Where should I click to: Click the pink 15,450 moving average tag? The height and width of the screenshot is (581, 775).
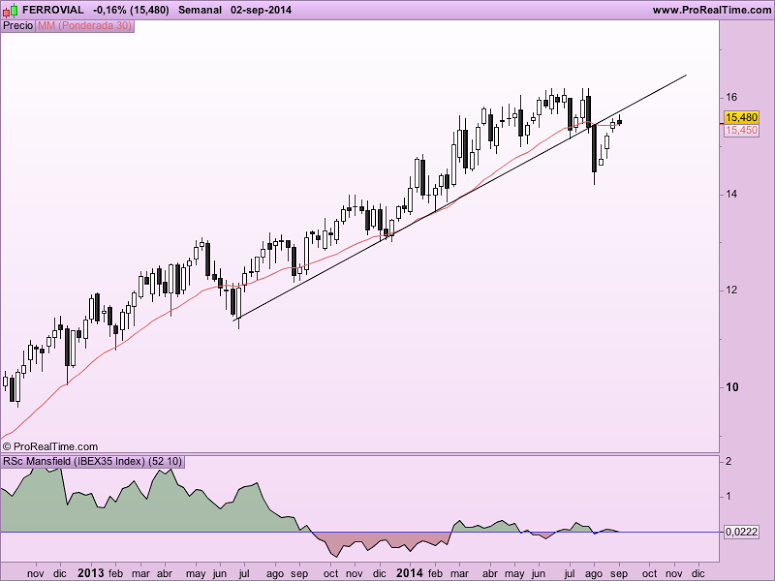click(x=742, y=130)
